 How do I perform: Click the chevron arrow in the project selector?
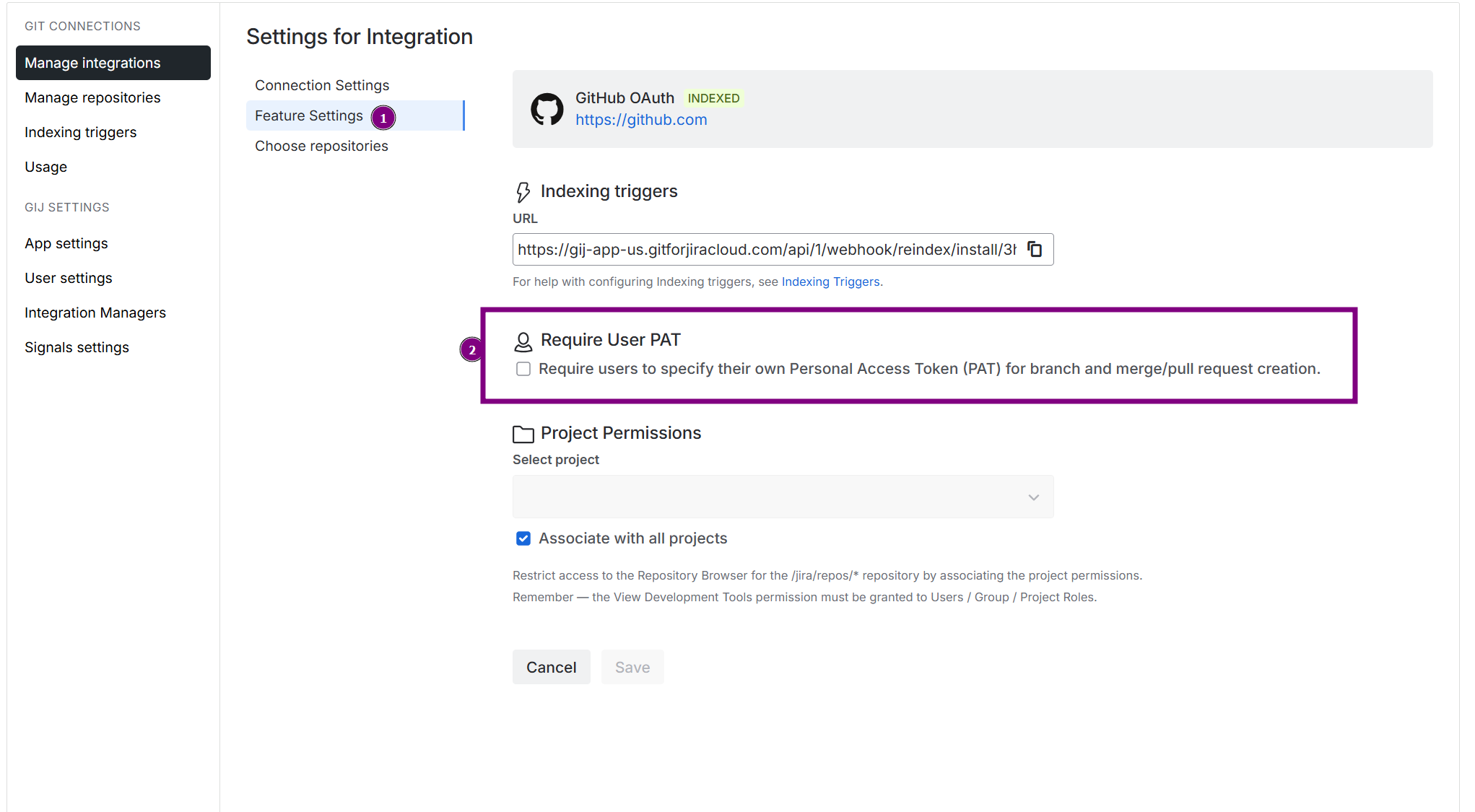point(1033,497)
